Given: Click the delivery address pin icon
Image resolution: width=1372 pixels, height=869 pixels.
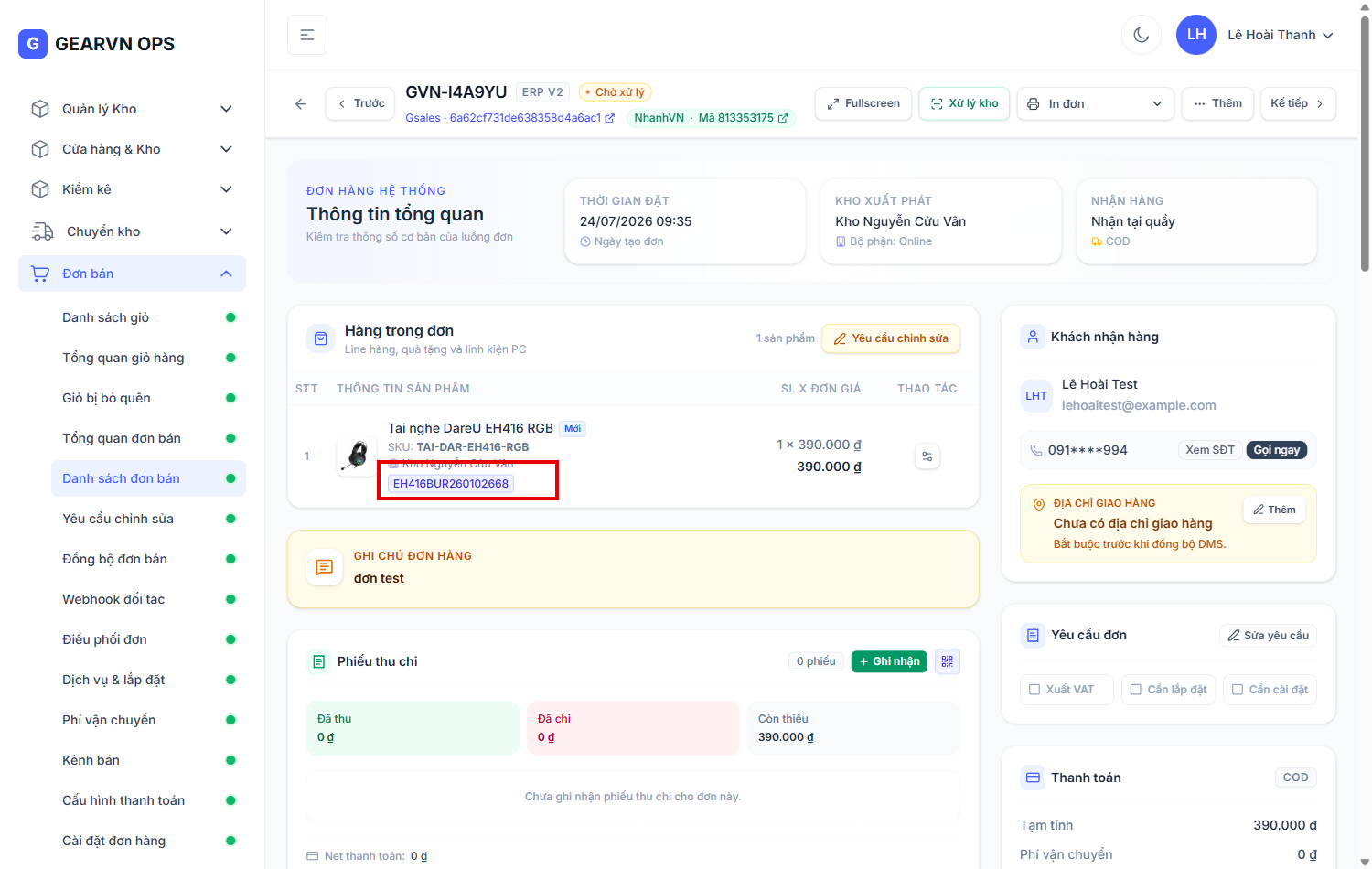Looking at the screenshot, I should [x=1039, y=505].
